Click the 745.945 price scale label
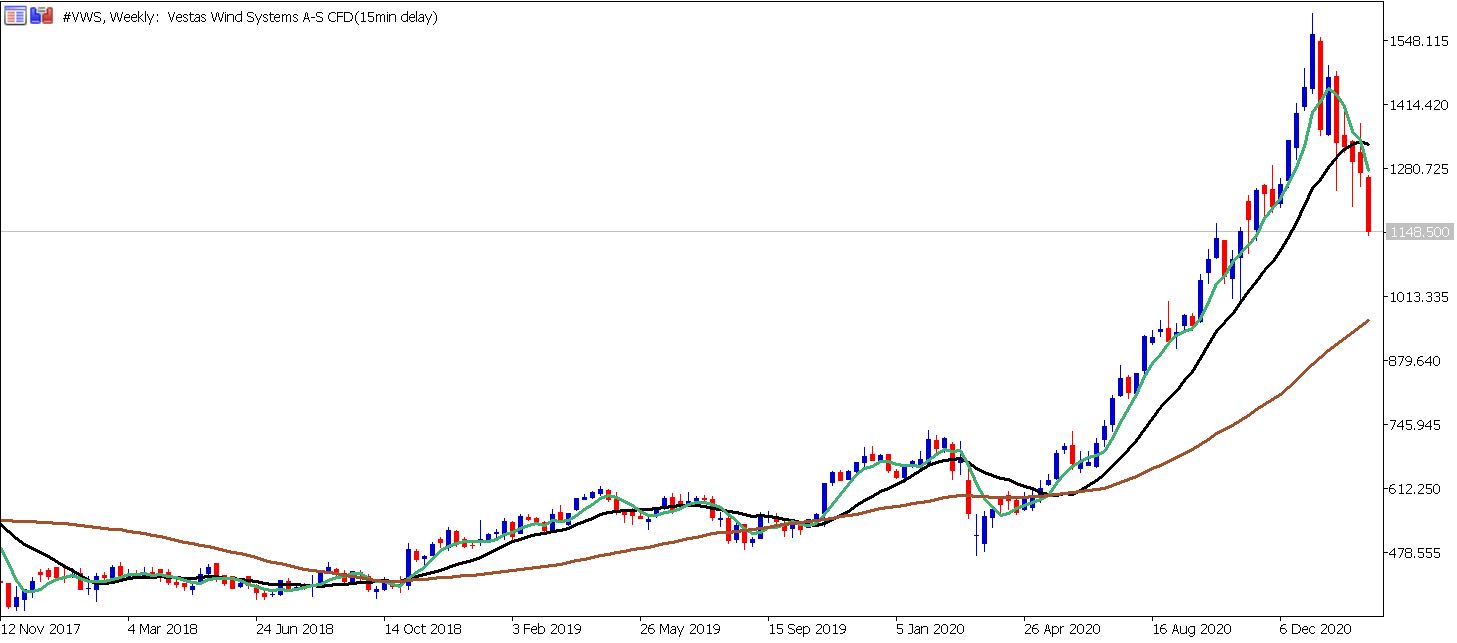The height and width of the screenshot is (643, 1457). (1417, 425)
